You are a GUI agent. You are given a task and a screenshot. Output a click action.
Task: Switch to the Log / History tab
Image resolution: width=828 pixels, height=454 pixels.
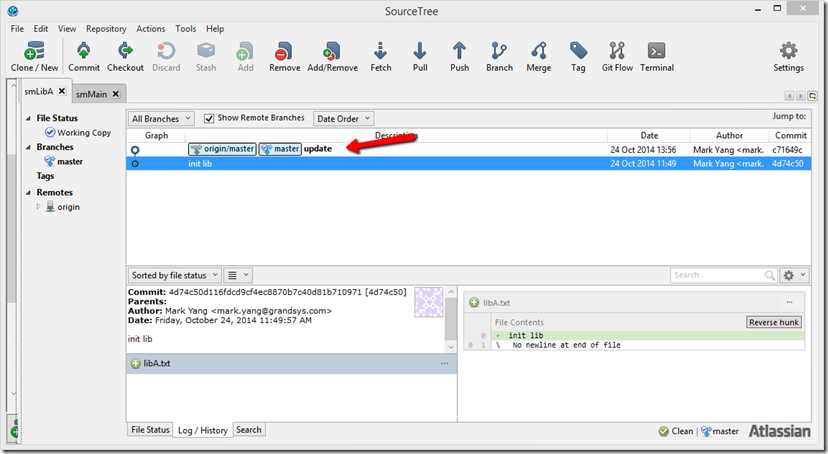click(203, 430)
